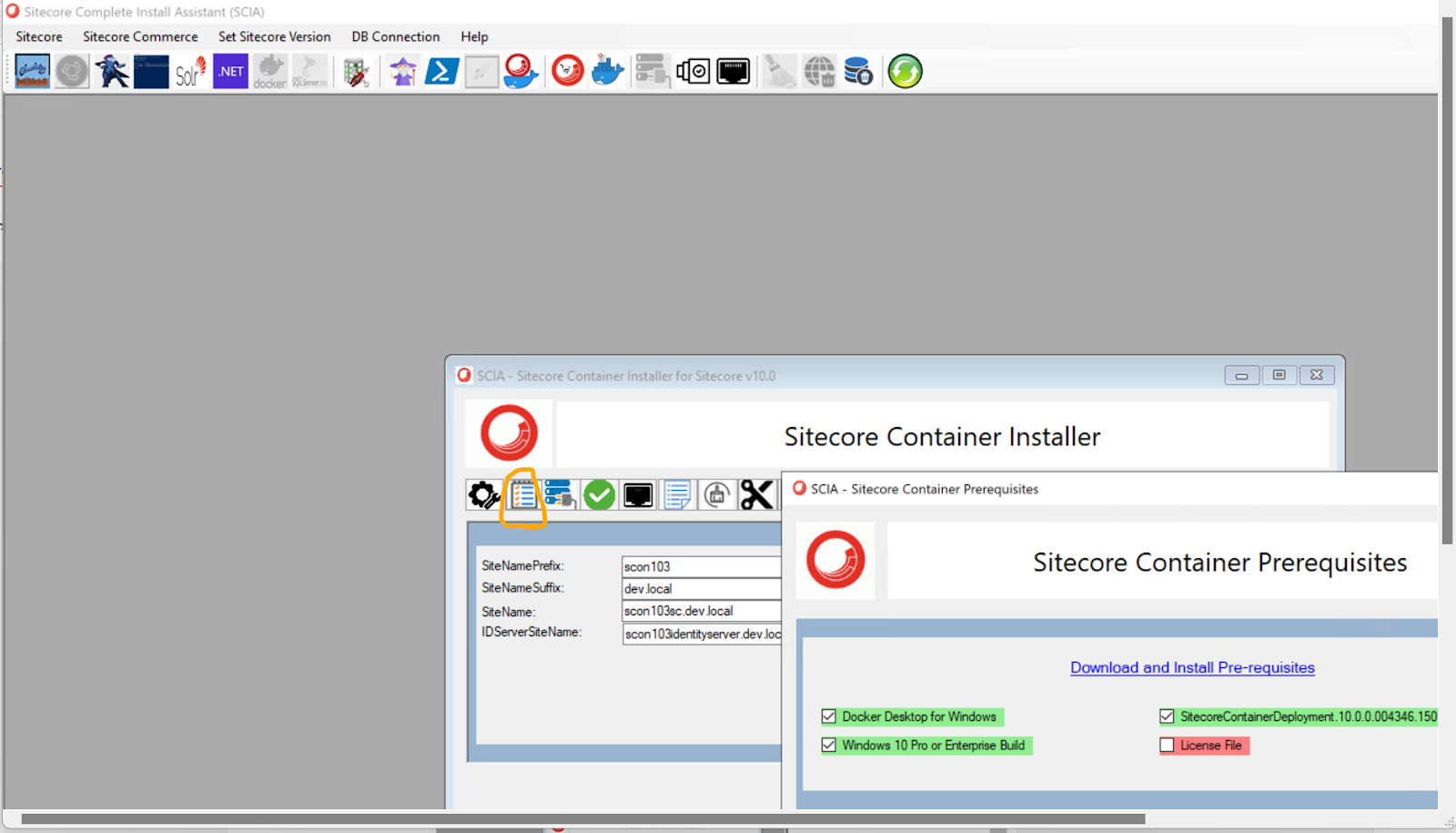
Task: Click the globe with trash bin icon
Action: click(819, 71)
